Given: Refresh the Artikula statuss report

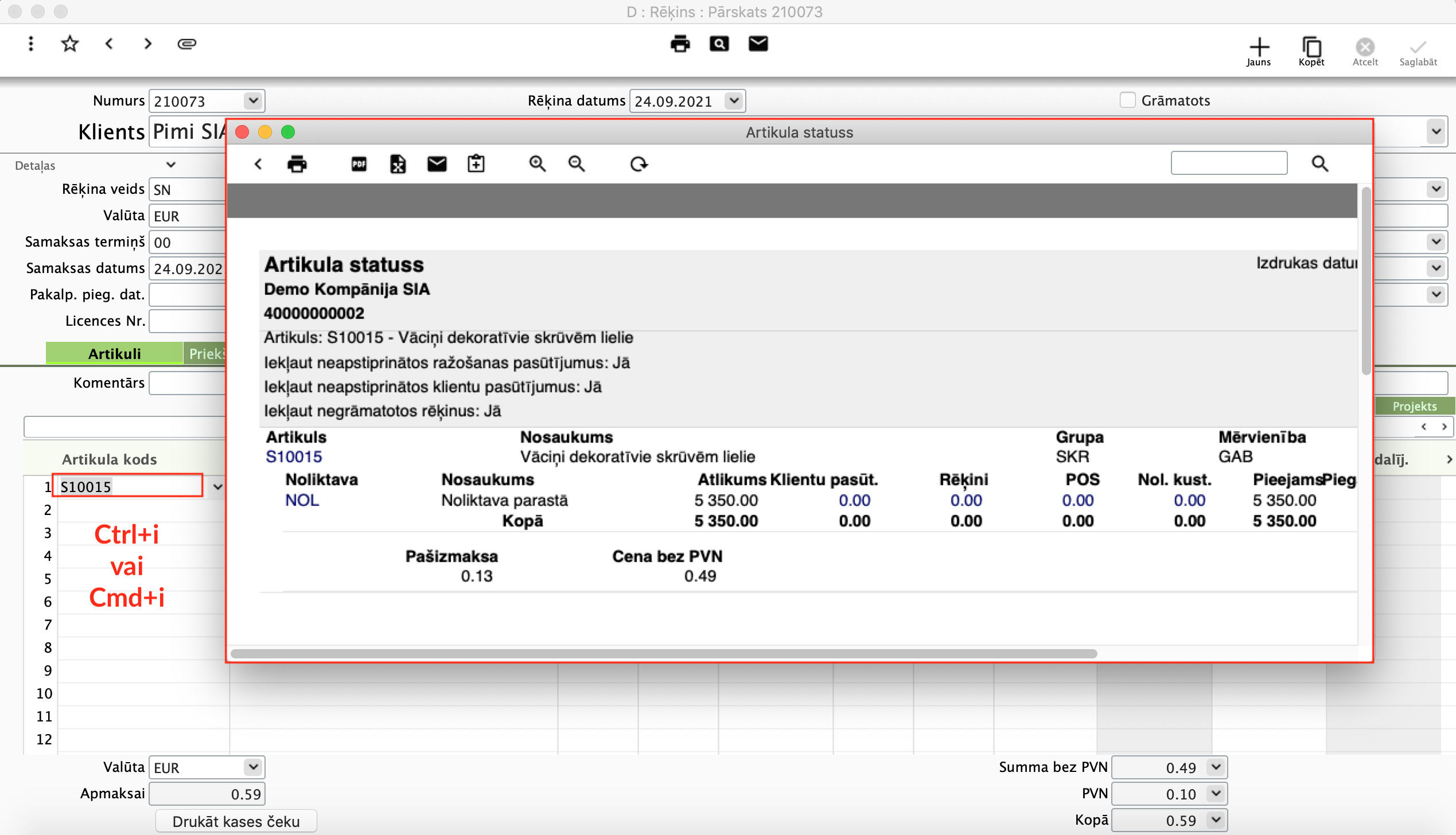Looking at the screenshot, I should 639,164.
